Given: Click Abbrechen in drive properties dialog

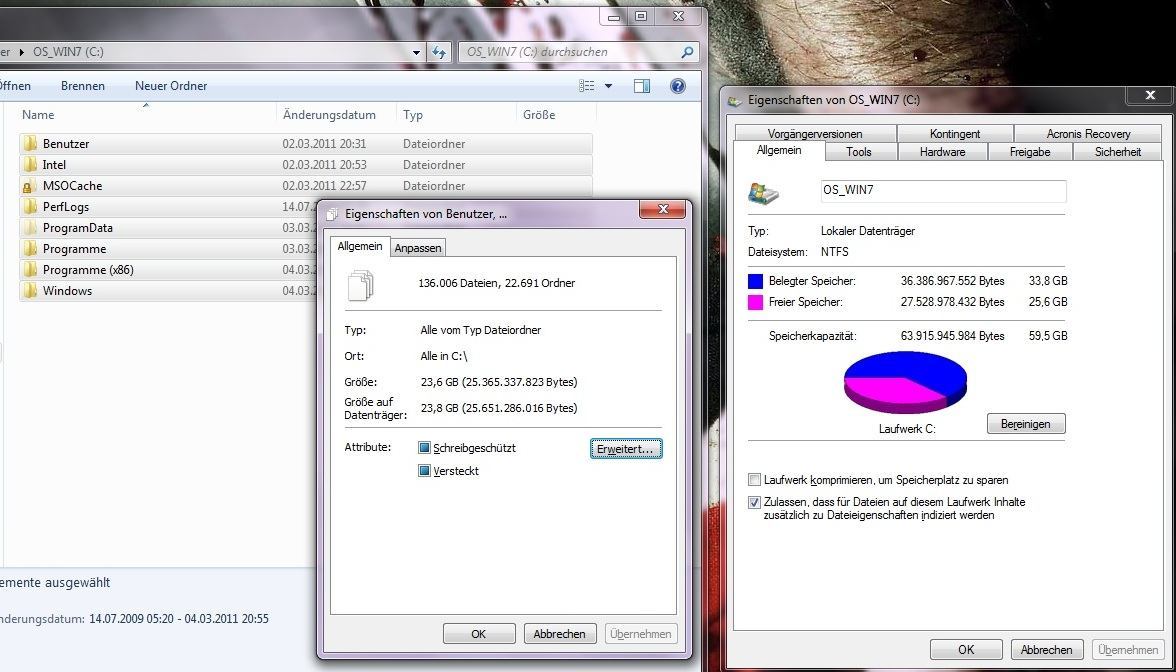Looking at the screenshot, I should tap(1046, 650).
